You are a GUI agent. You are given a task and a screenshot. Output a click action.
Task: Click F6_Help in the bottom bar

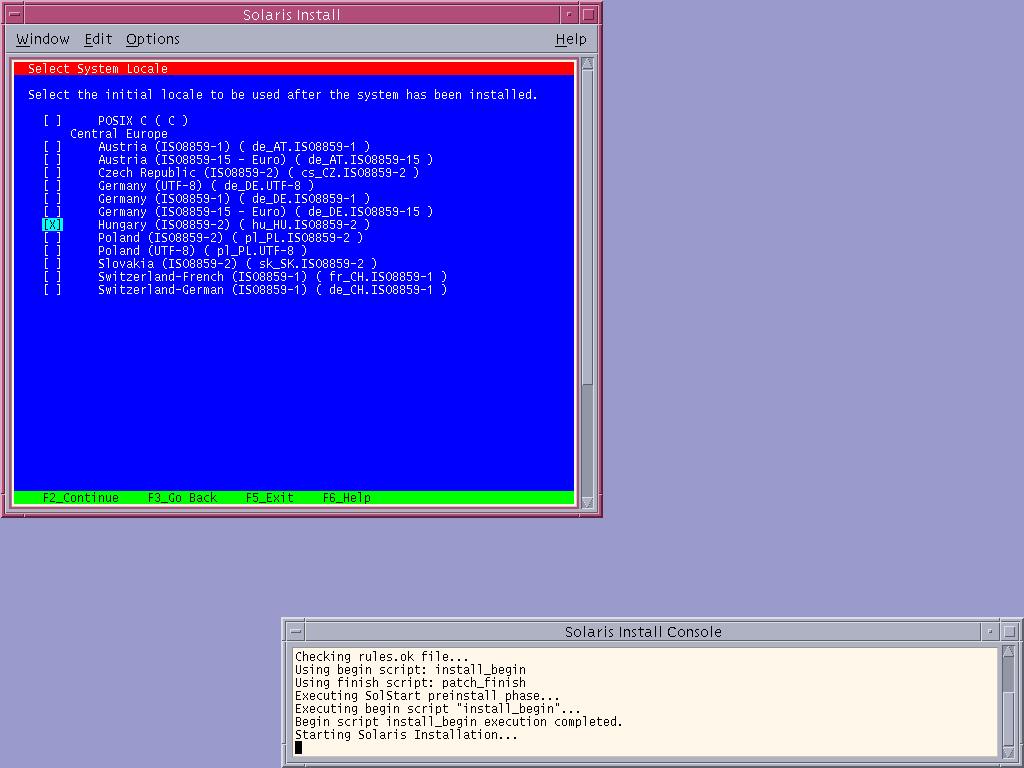click(347, 498)
